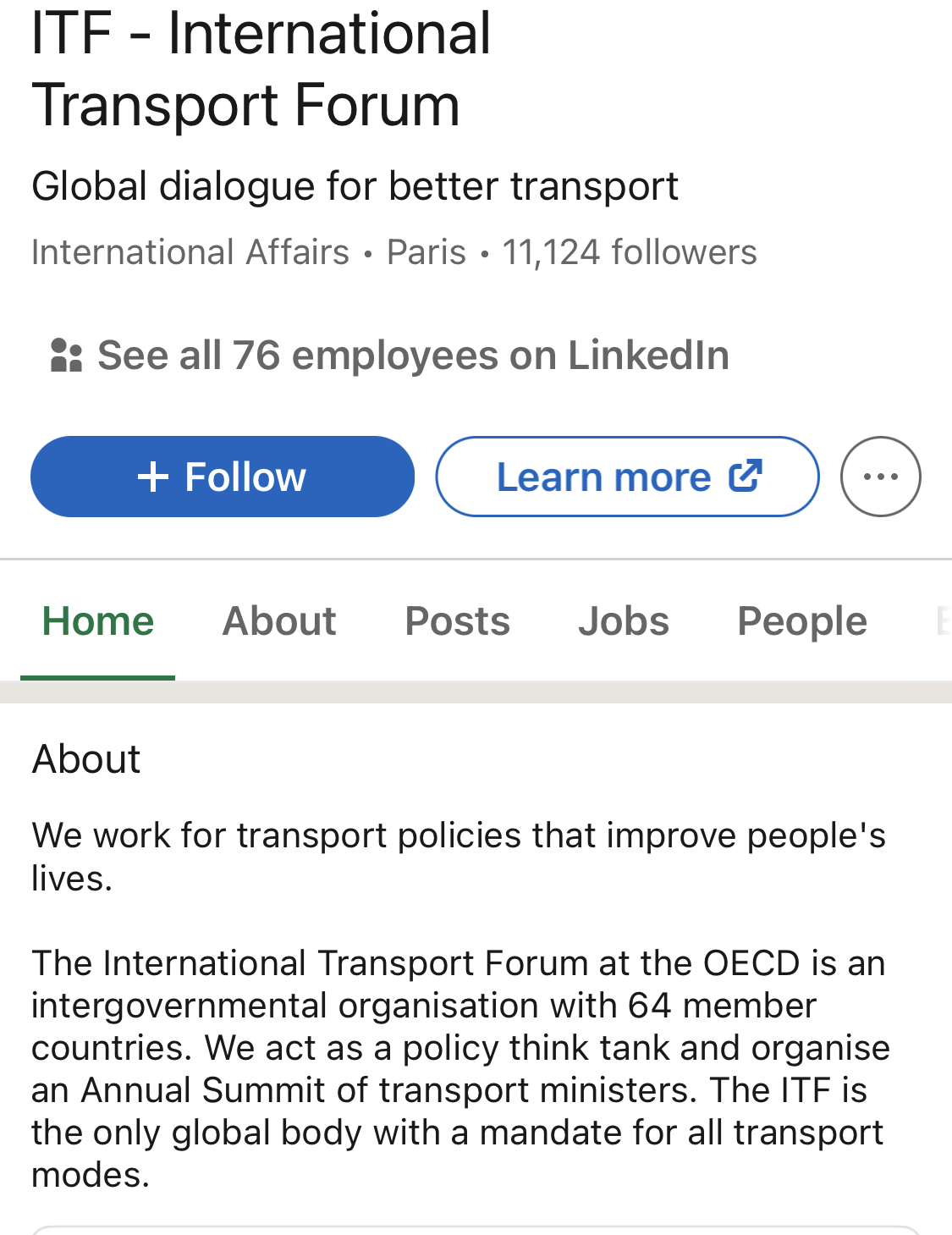Viewport: 952px width, 1235px height.
Task: Follow ITF International Transport Forum
Action: (x=223, y=477)
